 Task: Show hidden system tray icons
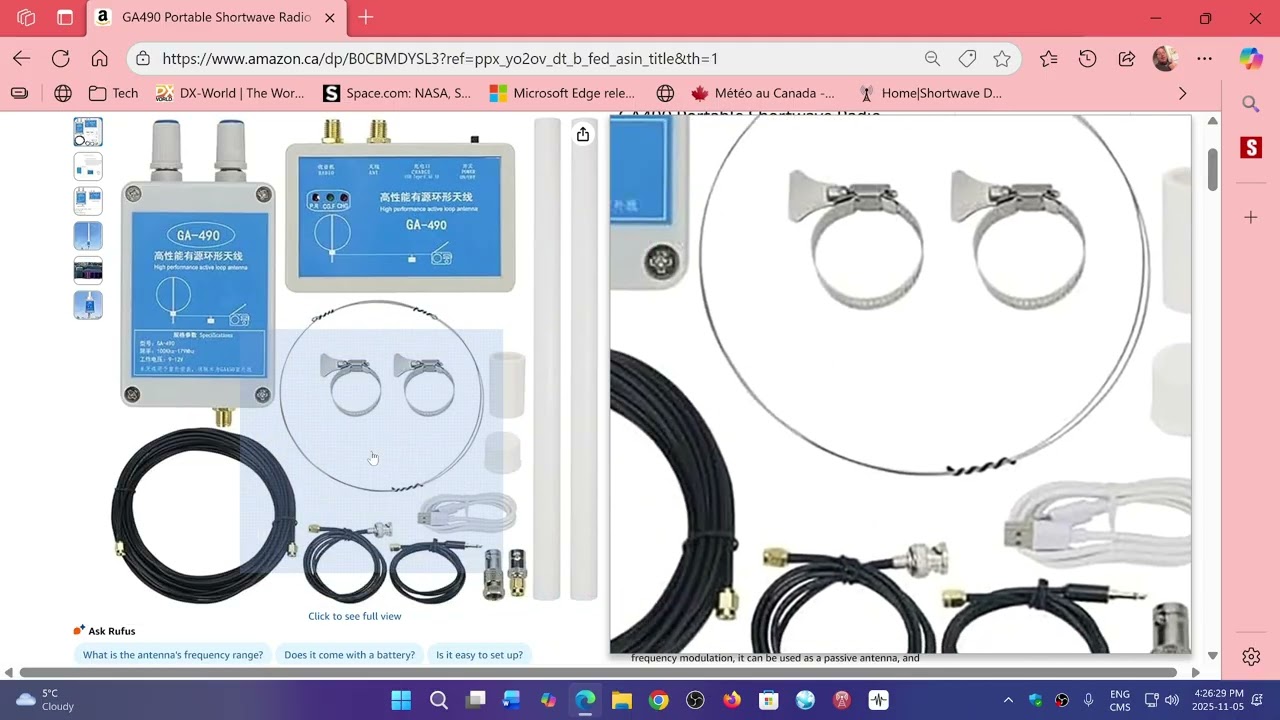pos(1008,700)
